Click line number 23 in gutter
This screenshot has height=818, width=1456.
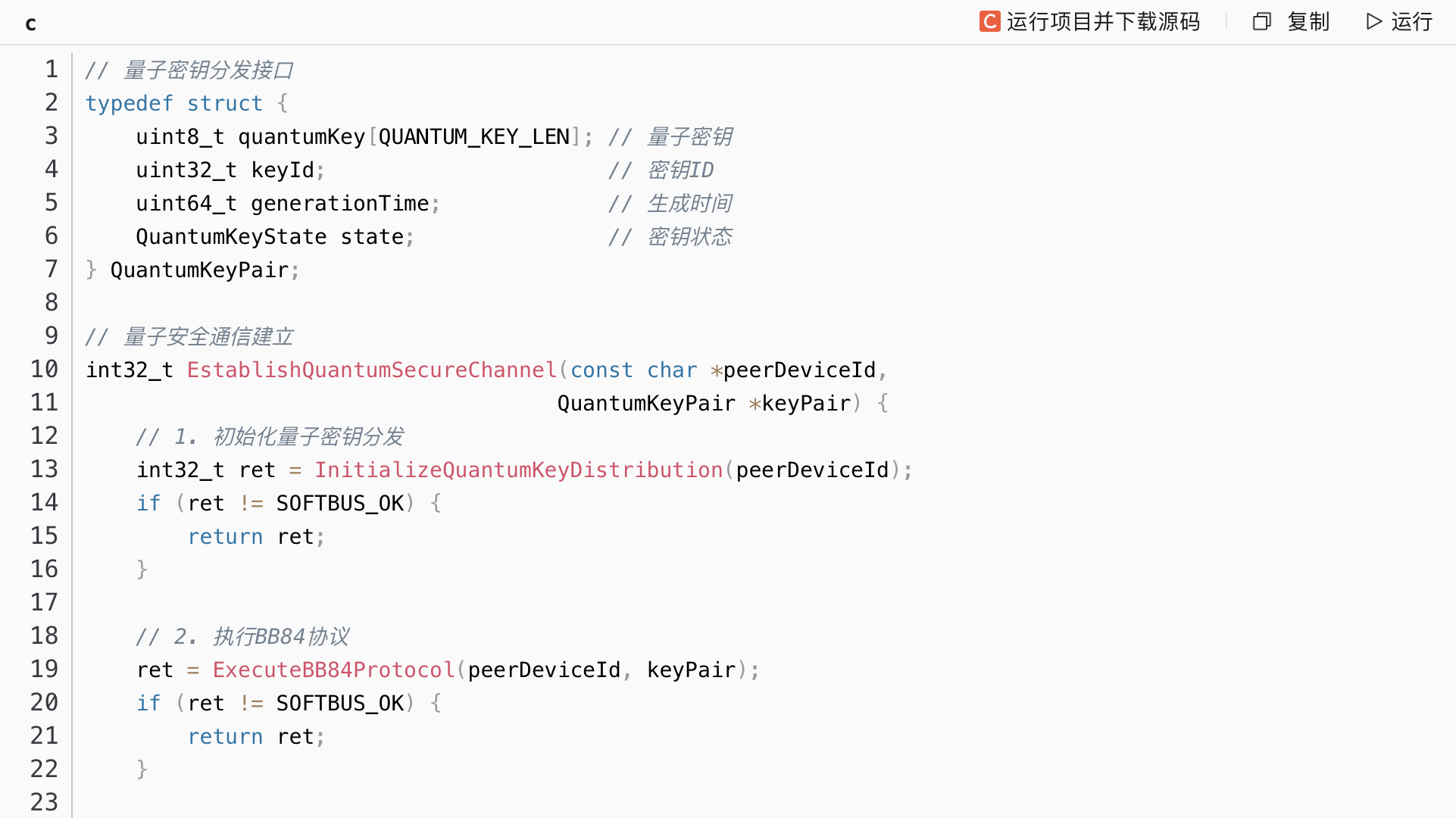(44, 801)
